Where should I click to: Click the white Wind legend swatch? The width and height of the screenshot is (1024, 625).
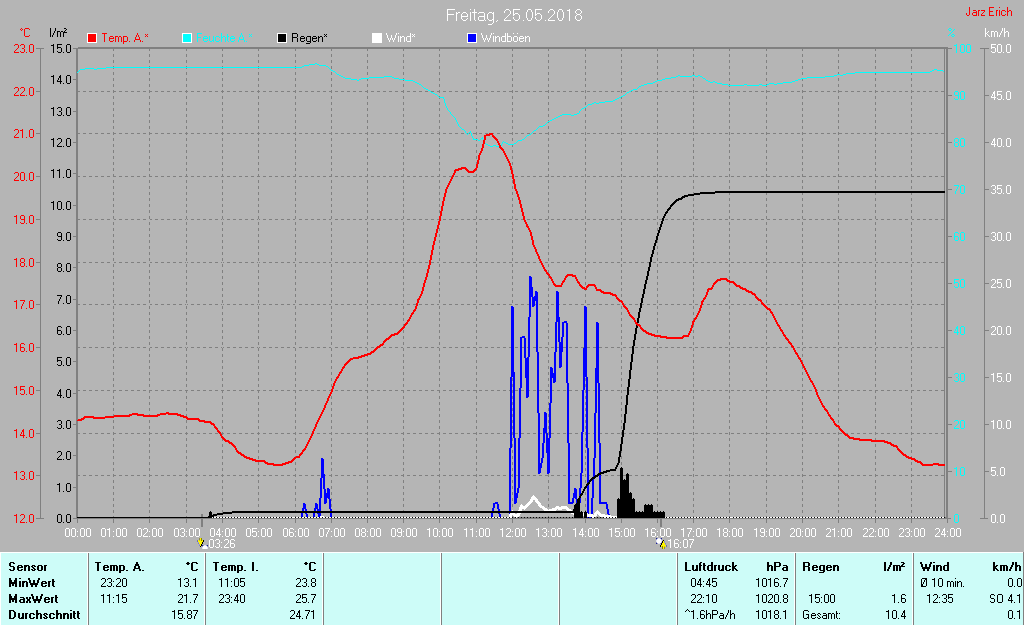pyautogui.click(x=377, y=38)
